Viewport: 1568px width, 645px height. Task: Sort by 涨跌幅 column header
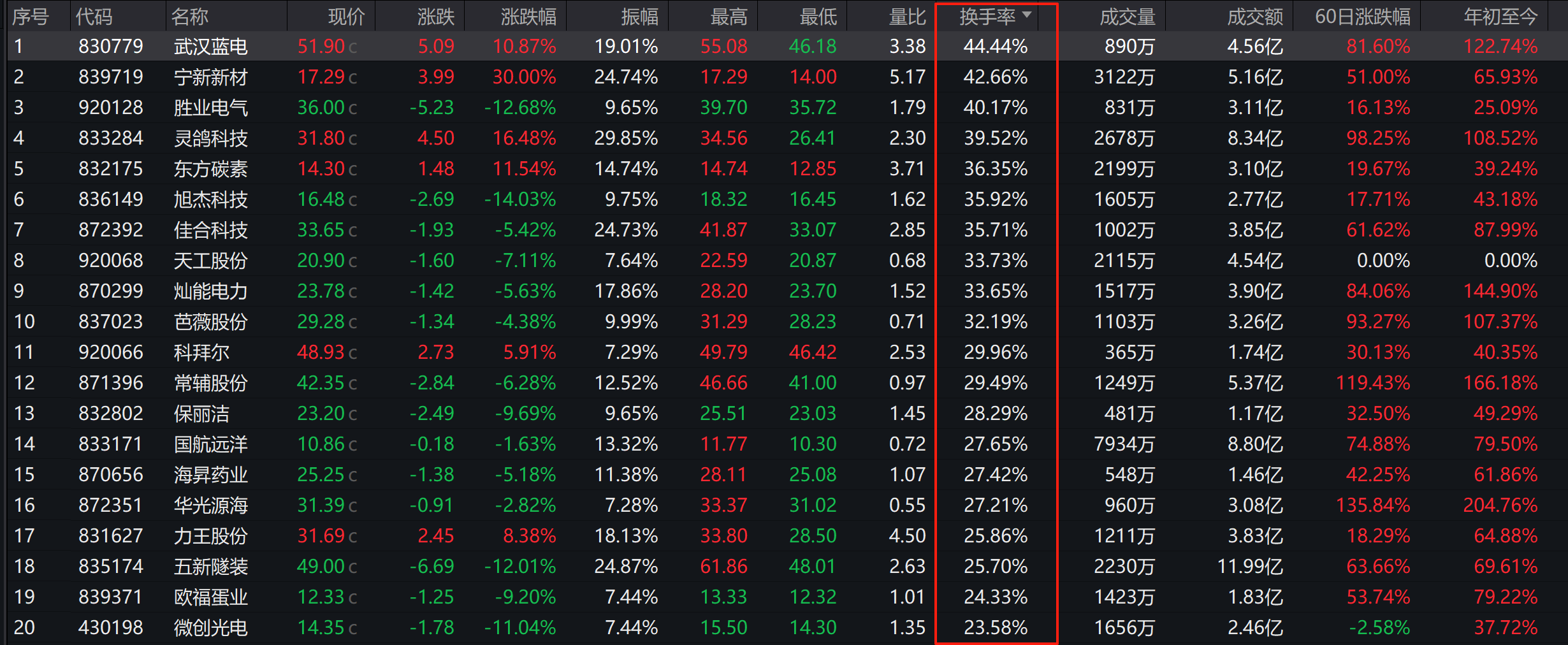(528, 17)
